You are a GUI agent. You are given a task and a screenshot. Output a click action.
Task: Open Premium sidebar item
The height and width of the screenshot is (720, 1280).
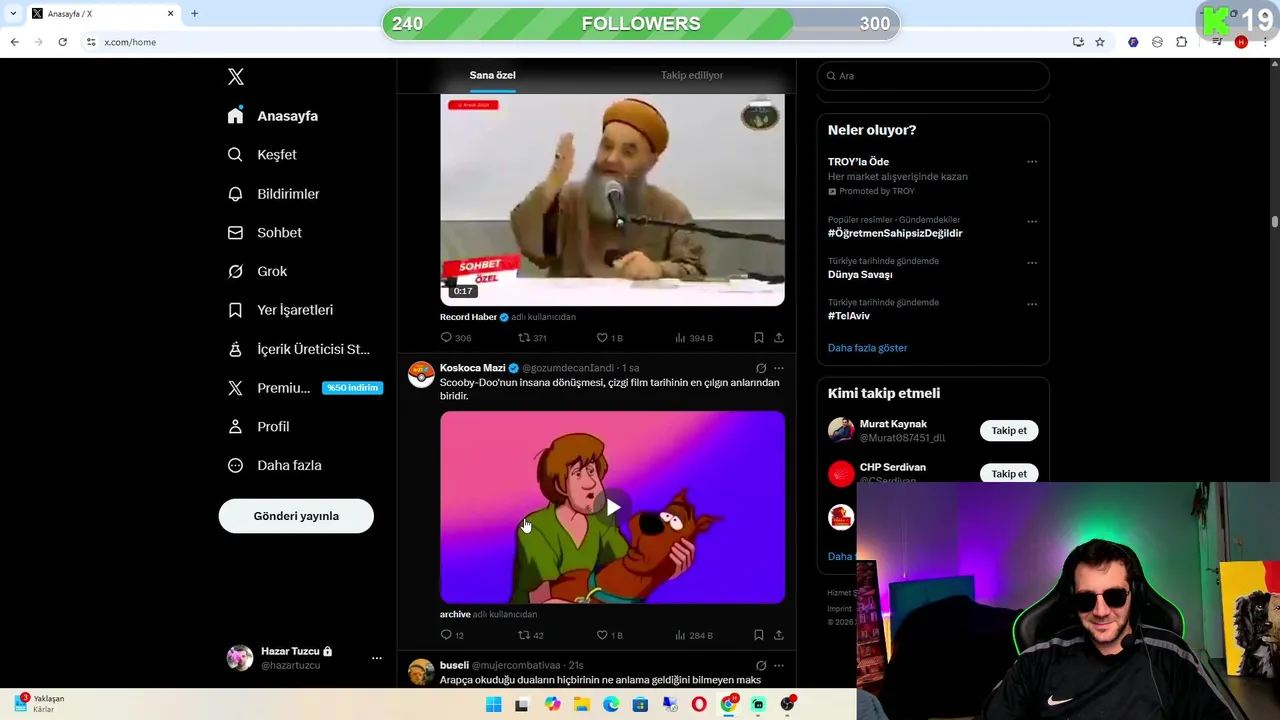(304, 388)
